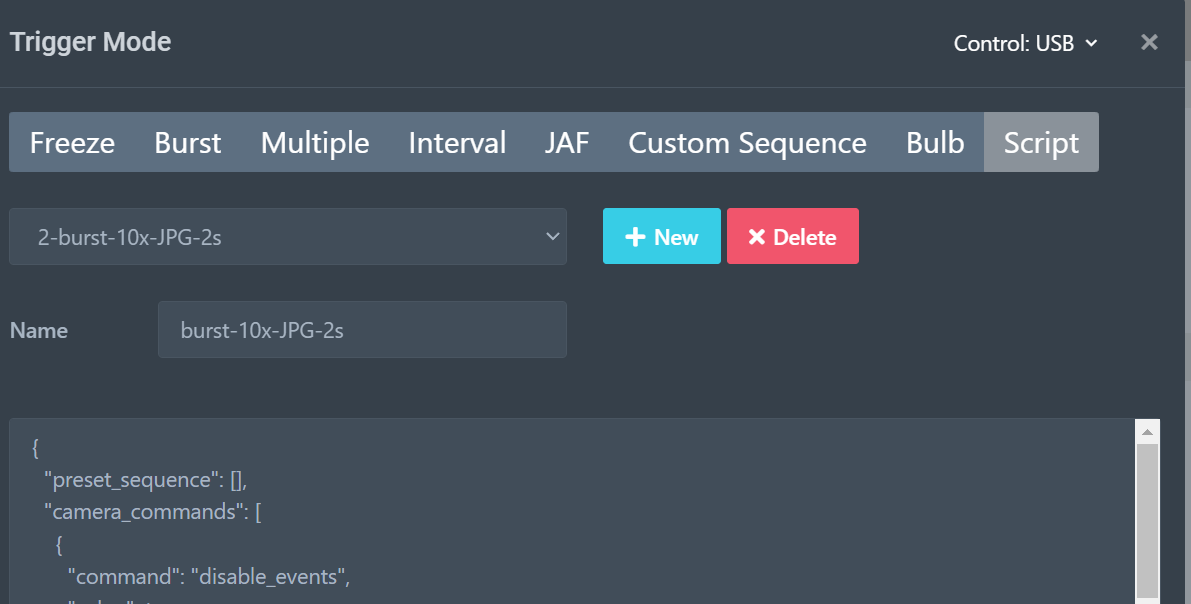Go to the Interval tab
Image resolution: width=1191 pixels, height=604 pixels.
tap(457, 143)
